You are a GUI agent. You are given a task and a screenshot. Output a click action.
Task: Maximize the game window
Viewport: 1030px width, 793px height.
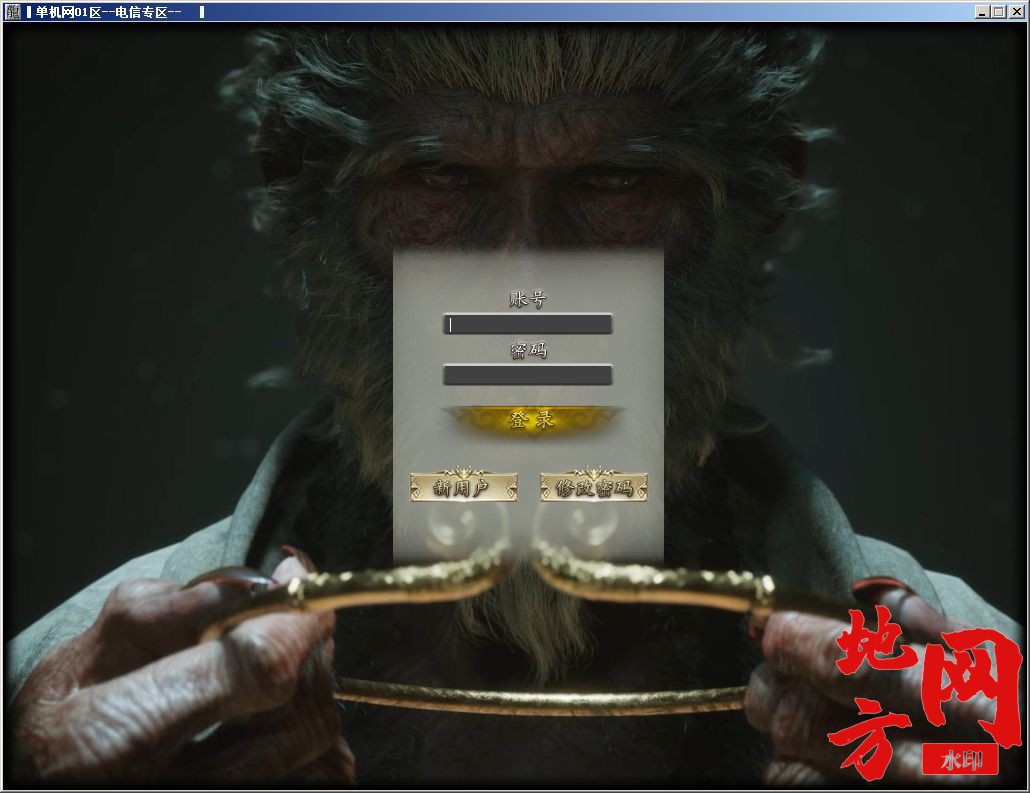click(x=998, y=12)
